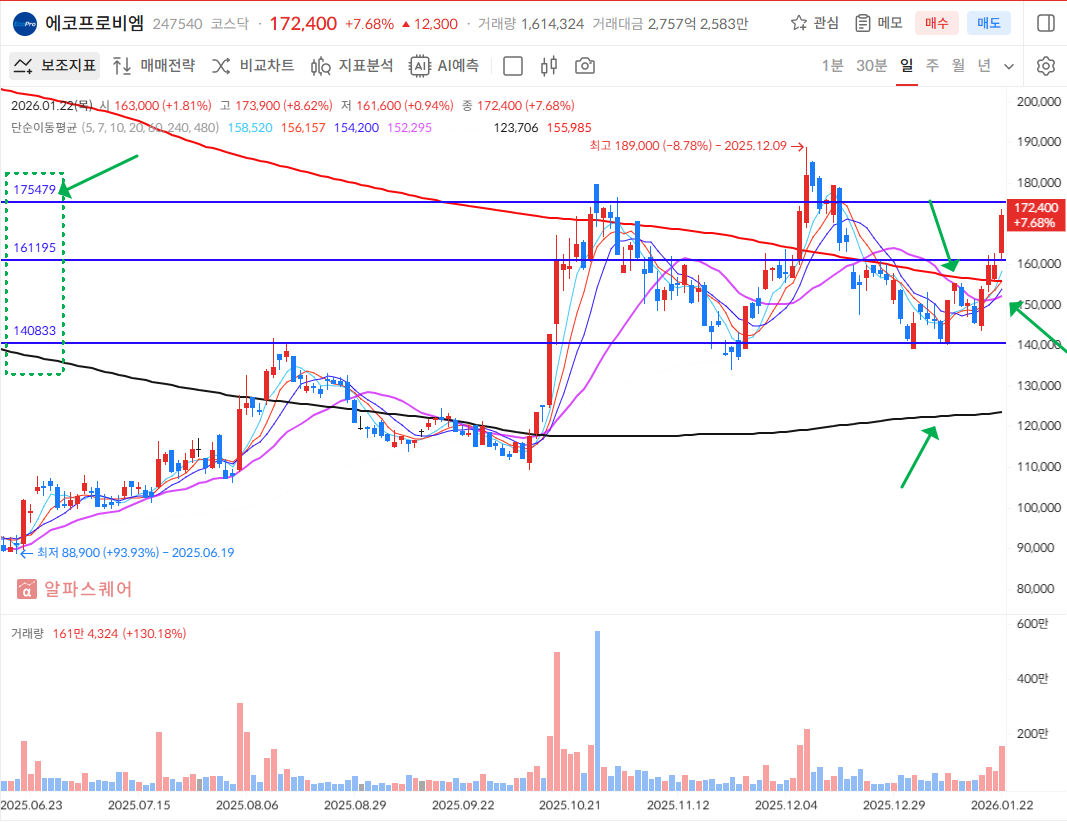Switch to the 주 weekly interval tab
1067x823 pixels.
932,66
